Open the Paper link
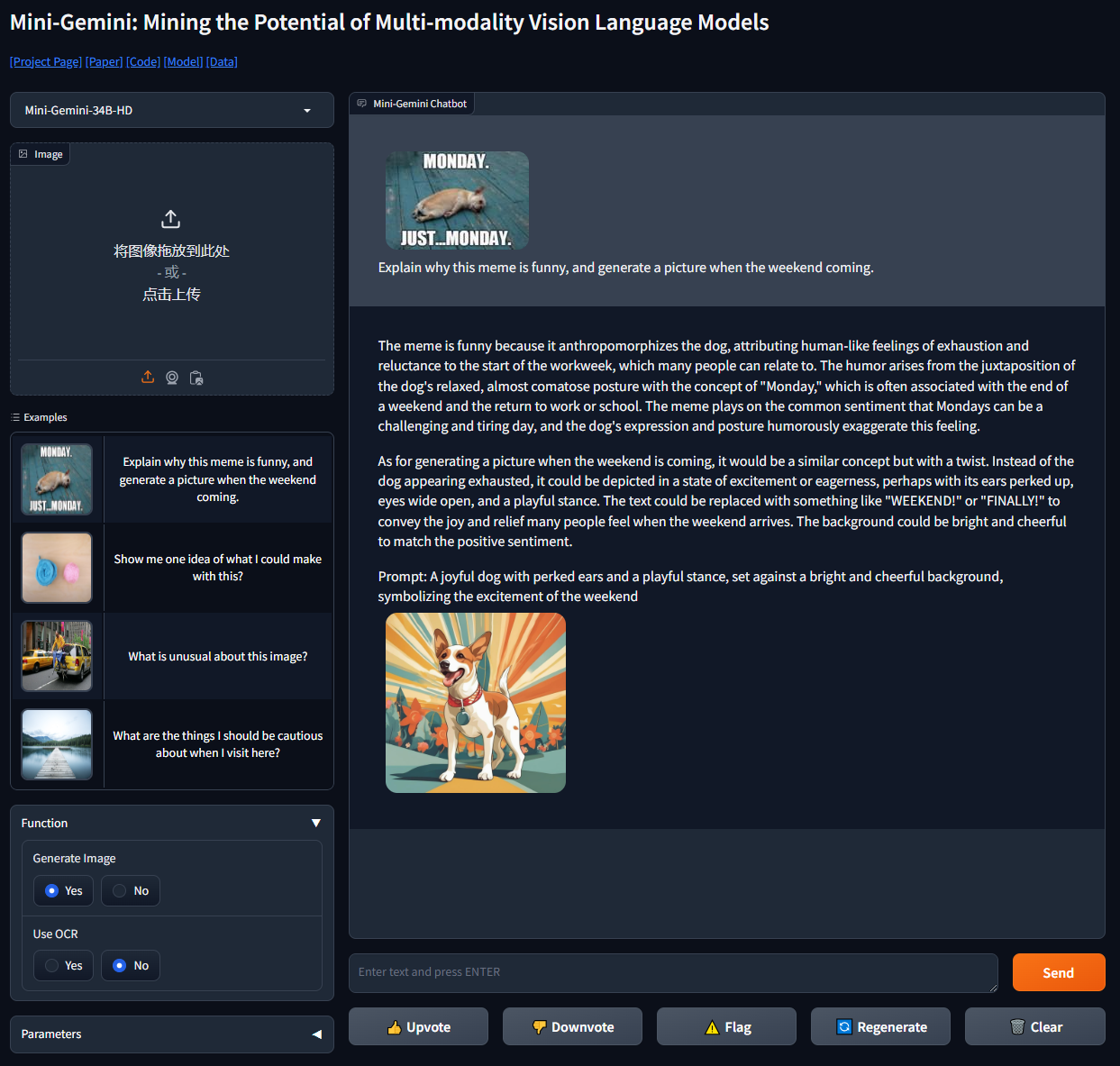Viewport: 1120px width, 1066px height. click(x=105, y=61)
